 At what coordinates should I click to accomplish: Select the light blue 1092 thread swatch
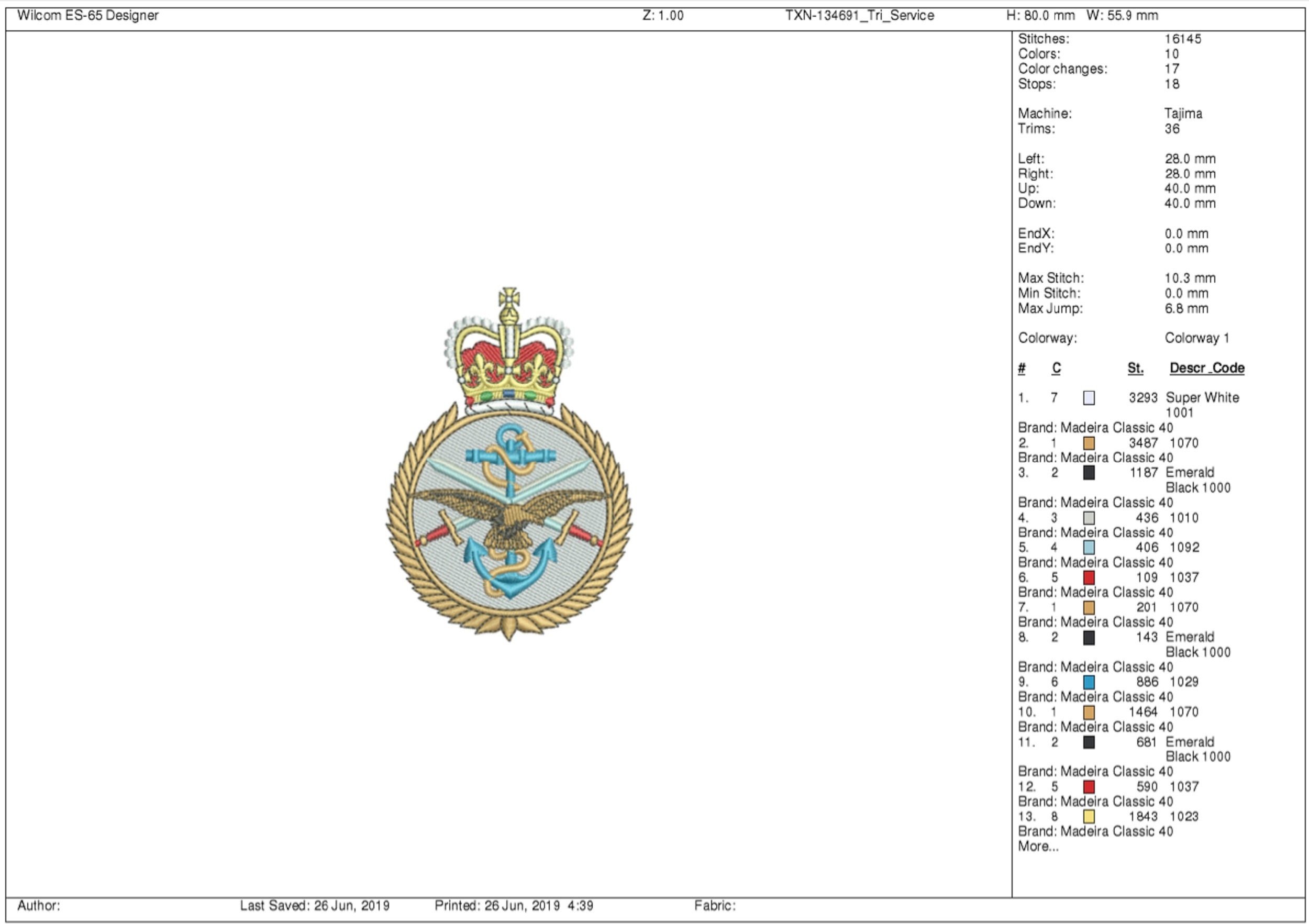[1090, 548]
